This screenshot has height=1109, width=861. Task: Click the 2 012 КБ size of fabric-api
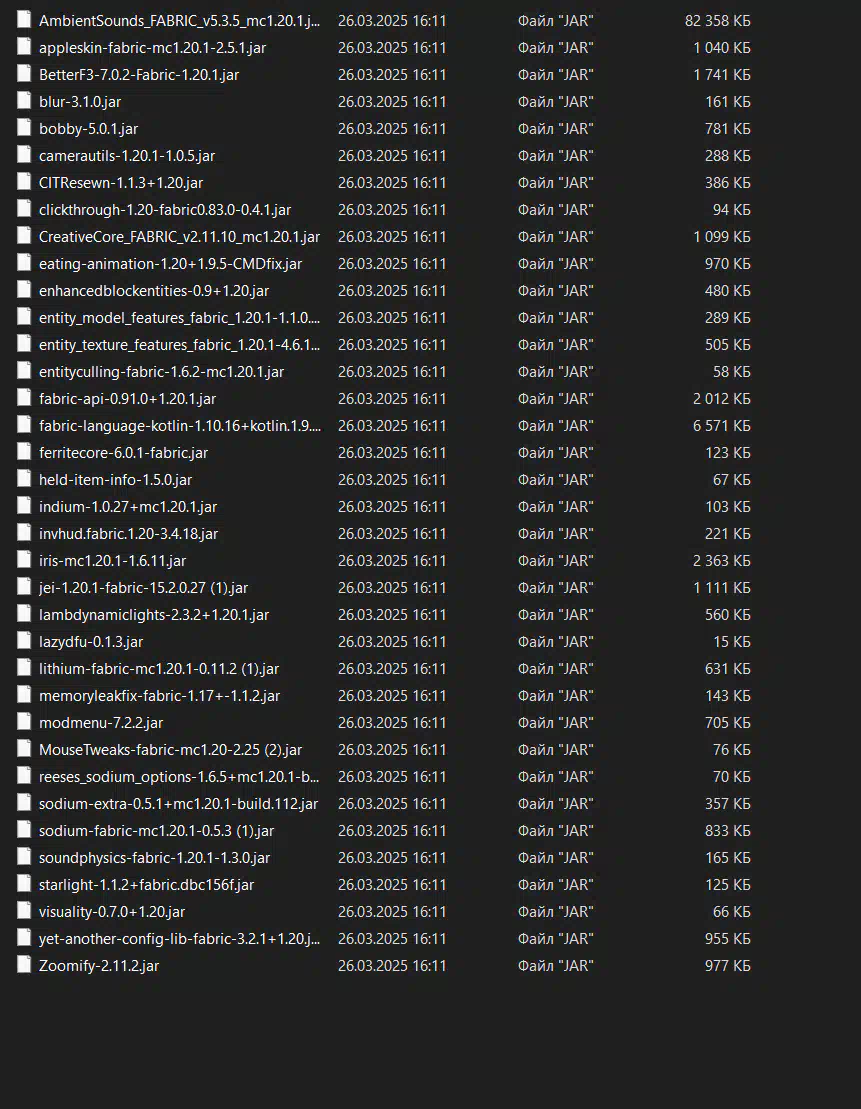(x=722, y=399)
